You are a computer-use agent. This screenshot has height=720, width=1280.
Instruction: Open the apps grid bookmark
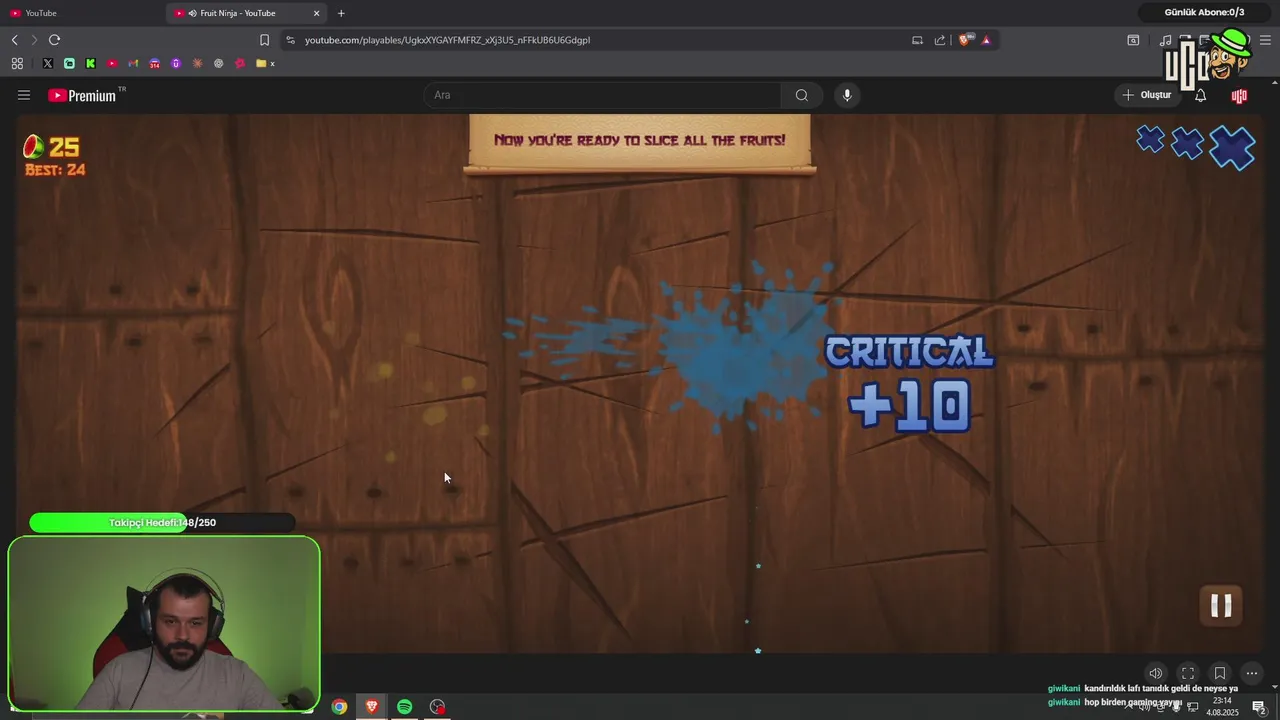pos(17,63)
